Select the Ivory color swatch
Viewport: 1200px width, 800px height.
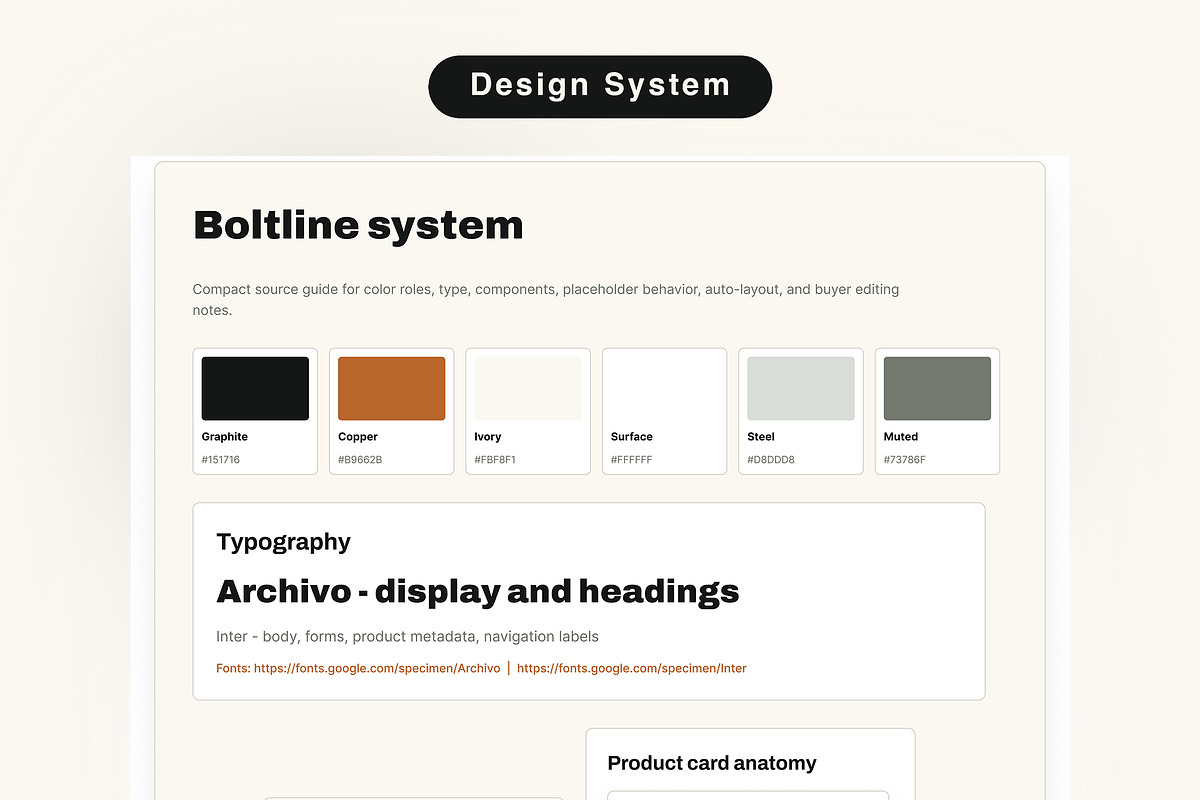point(528,388)
